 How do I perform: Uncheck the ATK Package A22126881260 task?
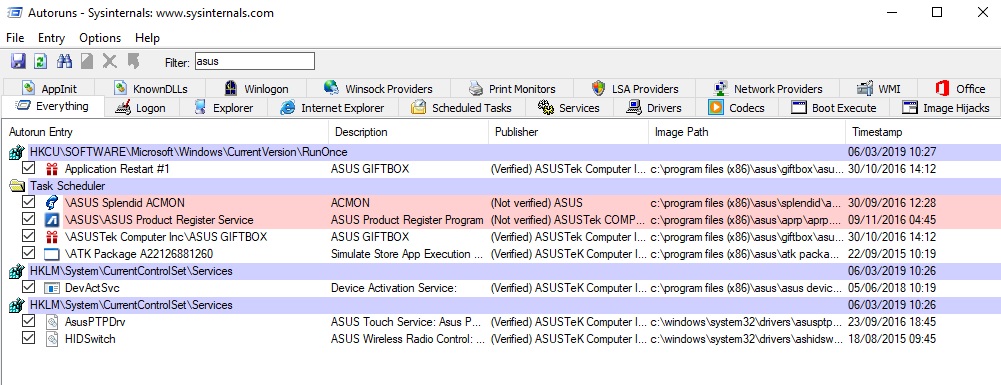point(28,253)
